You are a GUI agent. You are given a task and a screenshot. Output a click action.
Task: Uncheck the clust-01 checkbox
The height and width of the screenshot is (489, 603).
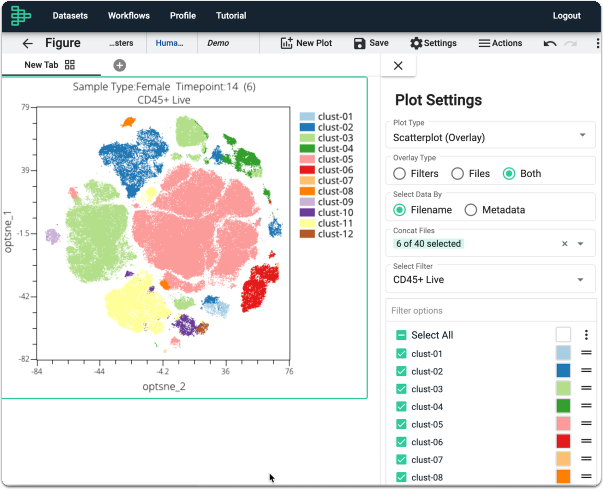[x=401, y=354]
